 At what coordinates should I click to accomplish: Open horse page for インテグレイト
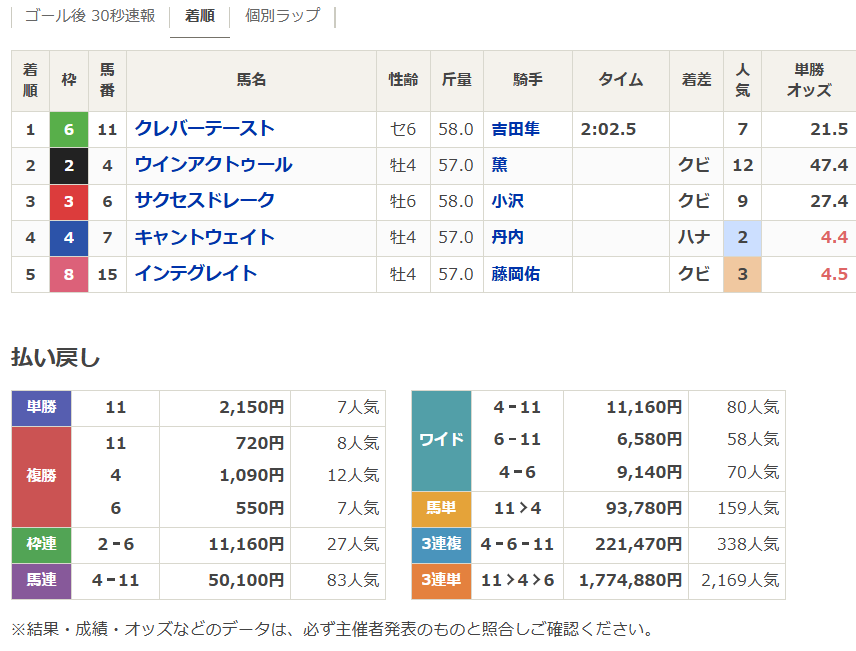196,274
